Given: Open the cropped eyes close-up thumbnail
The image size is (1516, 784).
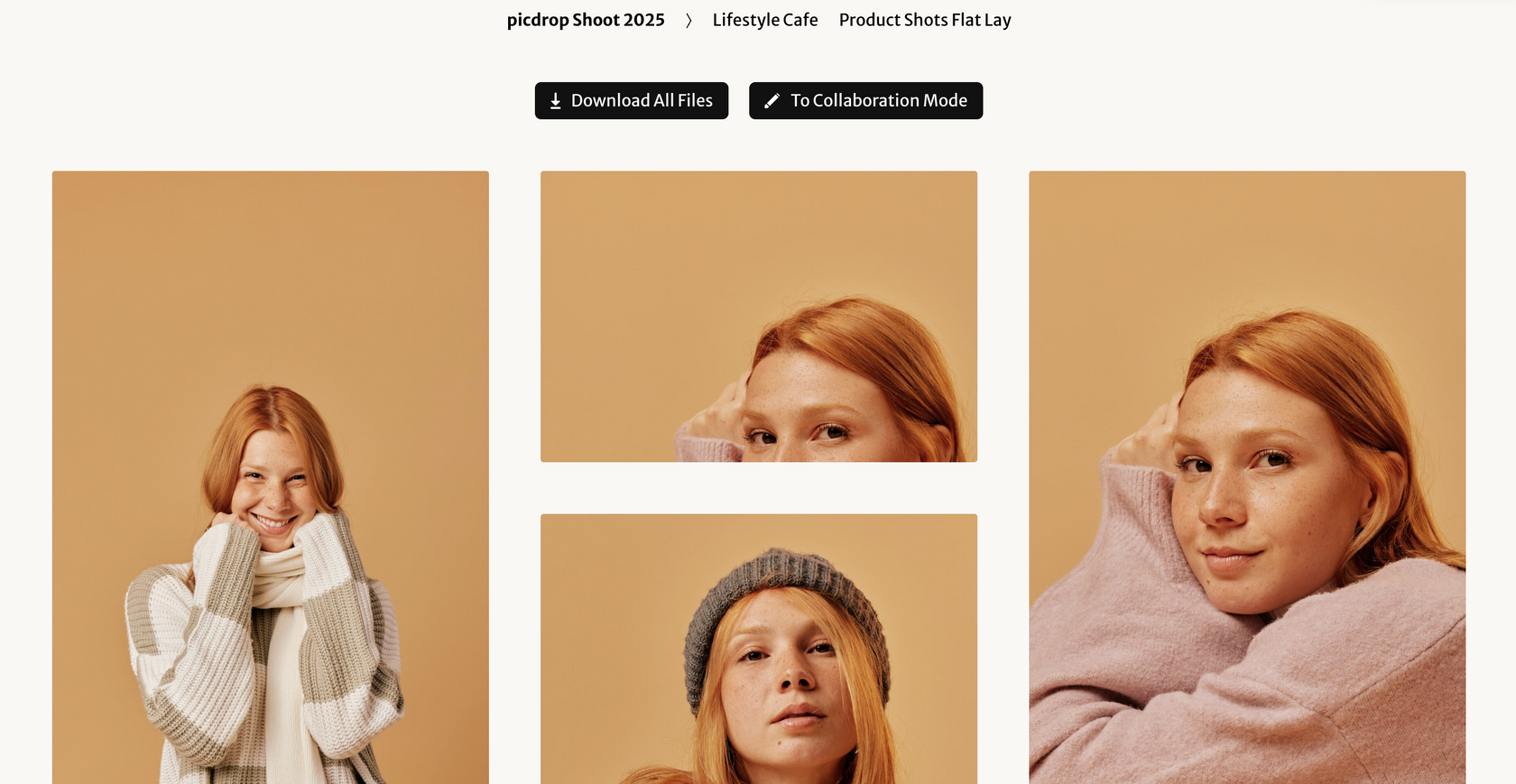Looking at the screenshot, I should [759, 317].
